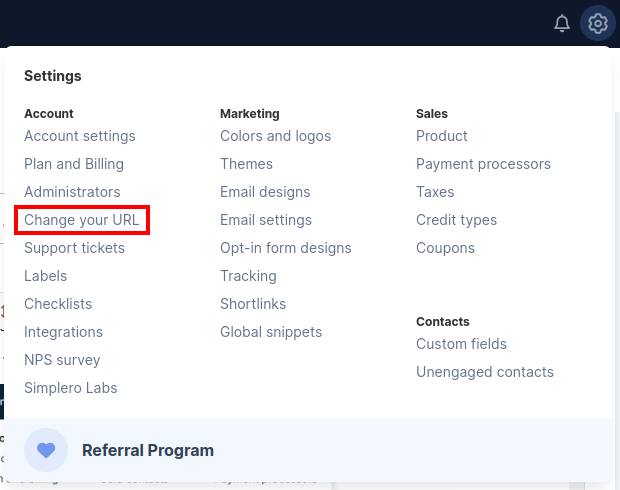
Task: Open Integrations settings
Action: pyautogui.click(x=63, y=332)
